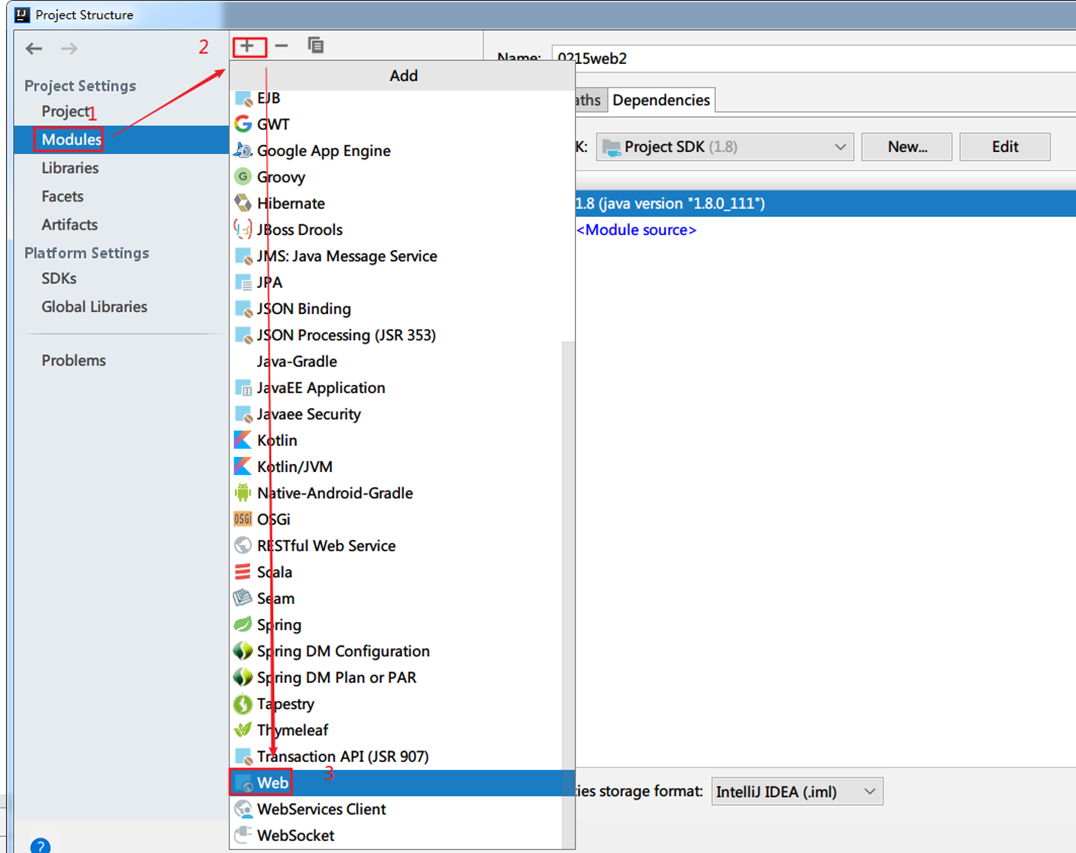Open help with the question mark icon
This screenshot has width=1076, height=853.
coord(40,845)
